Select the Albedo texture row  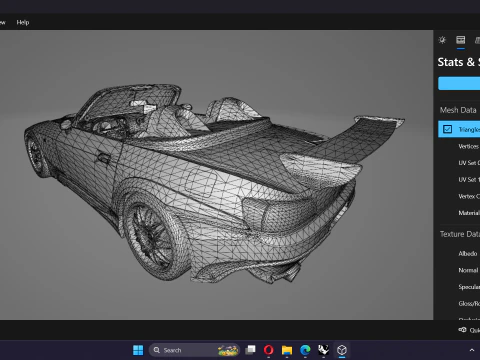(459, 253)
